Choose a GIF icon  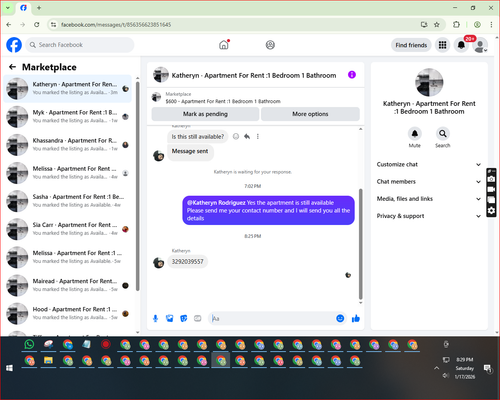(x=198, y=319)
